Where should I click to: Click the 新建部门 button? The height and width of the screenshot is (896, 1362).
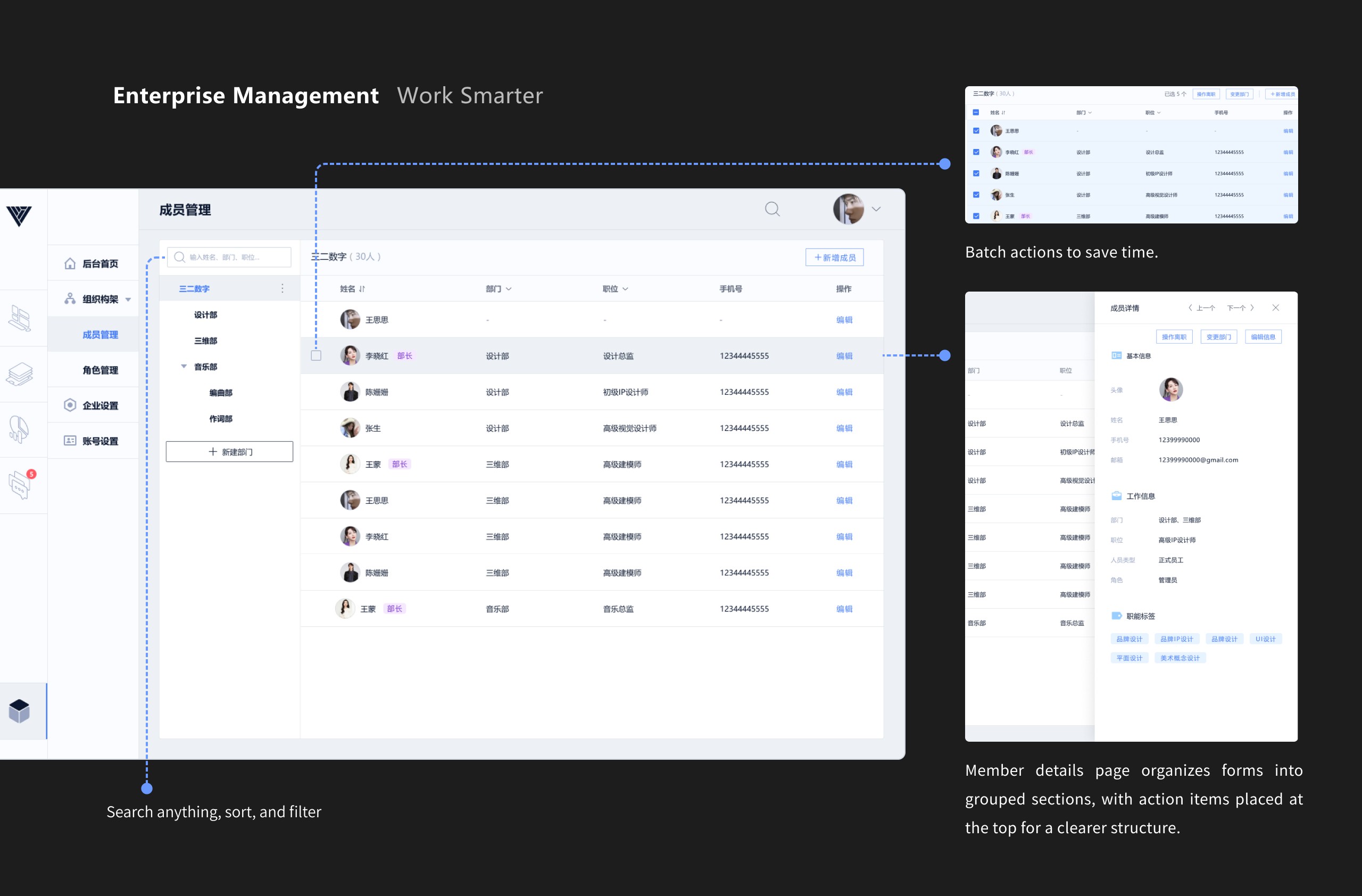(229, 451)
